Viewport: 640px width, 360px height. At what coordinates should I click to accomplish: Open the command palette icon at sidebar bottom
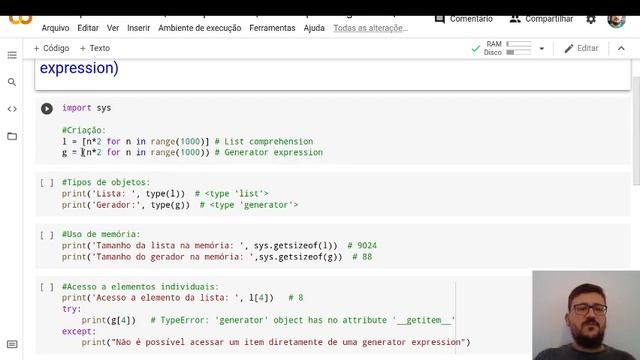(12, 344)
